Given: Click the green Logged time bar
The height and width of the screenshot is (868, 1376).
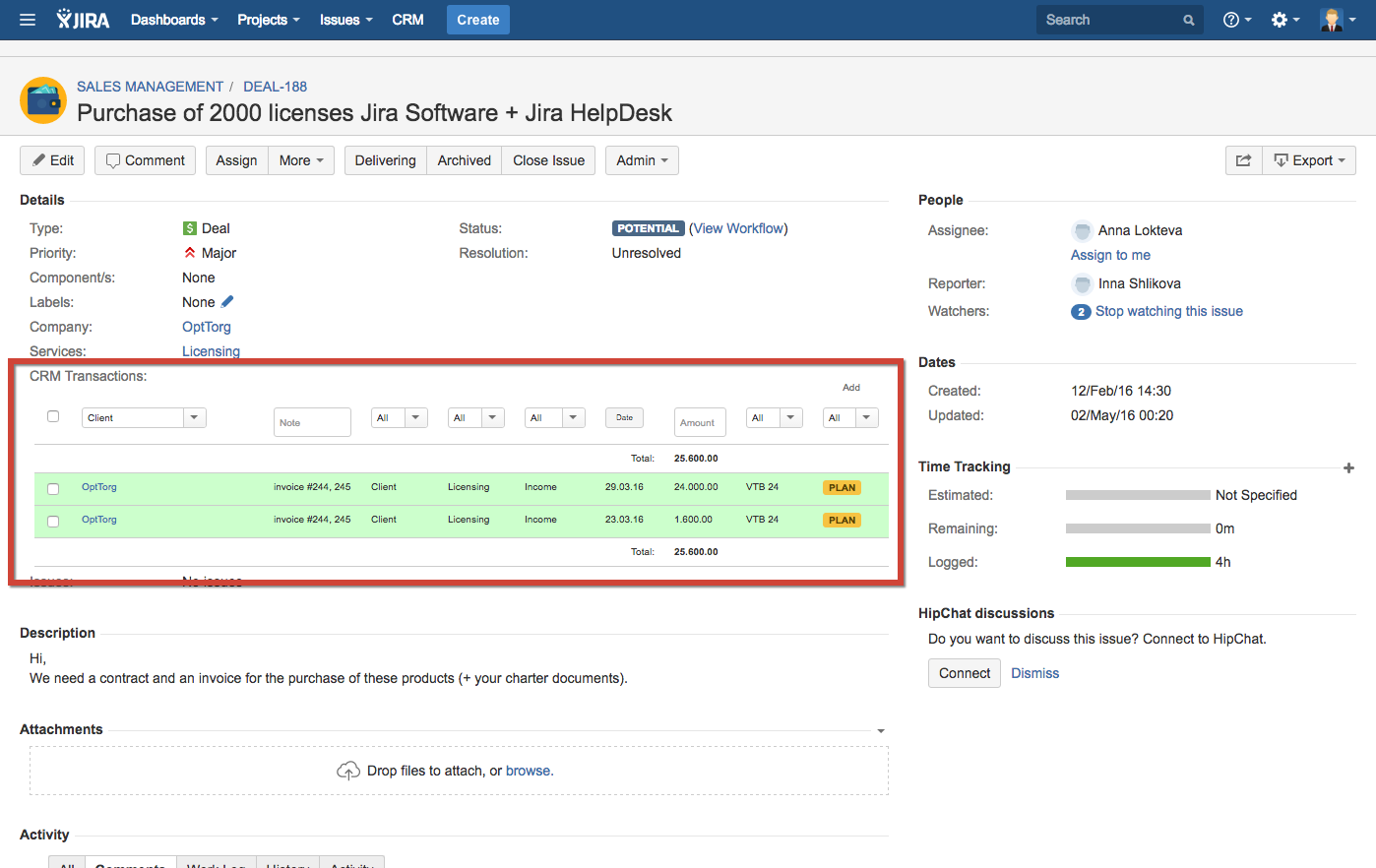Looking at the screenshot, I should click(1137, 562).
